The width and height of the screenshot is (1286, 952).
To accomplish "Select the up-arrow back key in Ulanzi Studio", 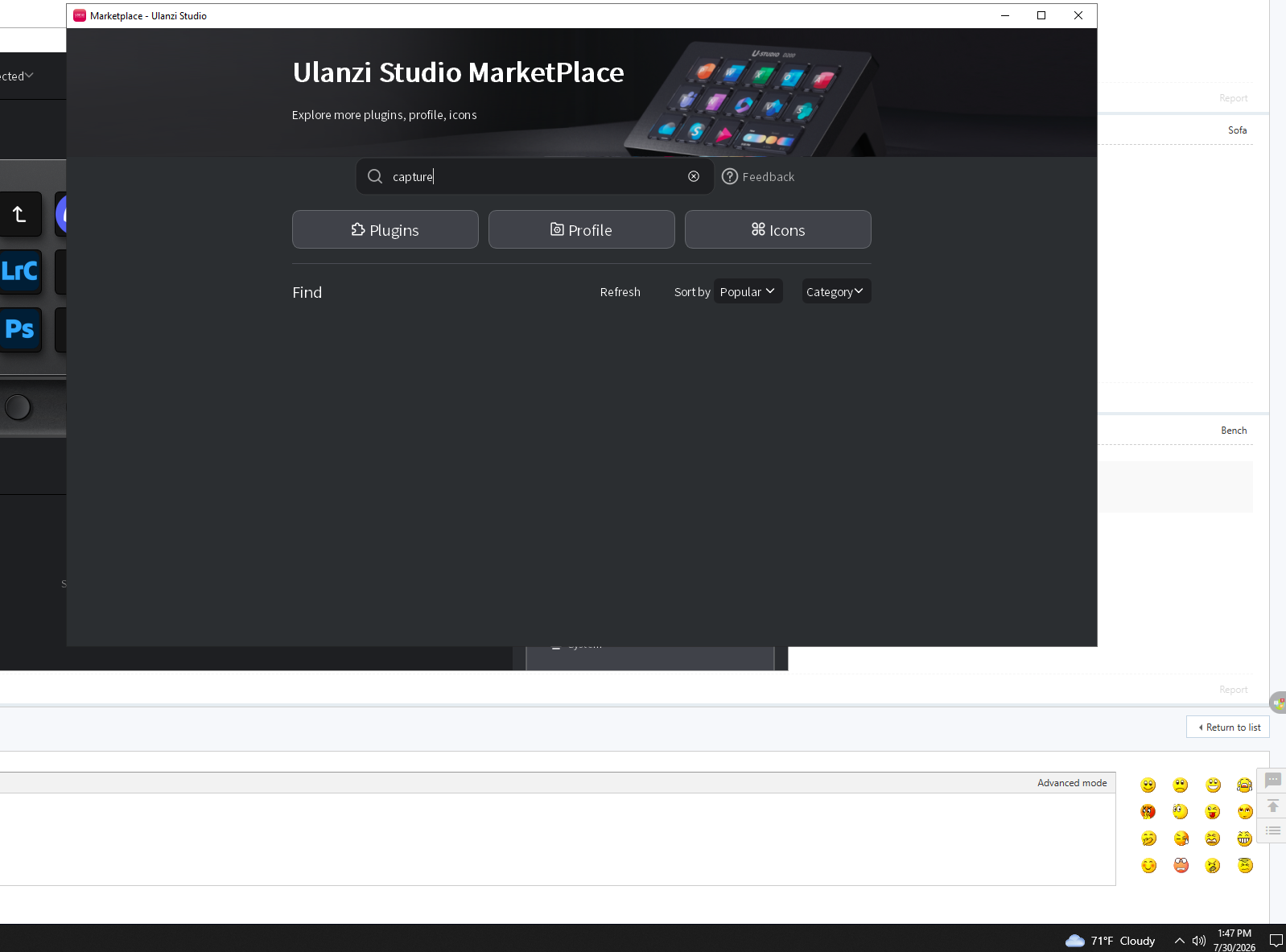I will click(20, 214).
